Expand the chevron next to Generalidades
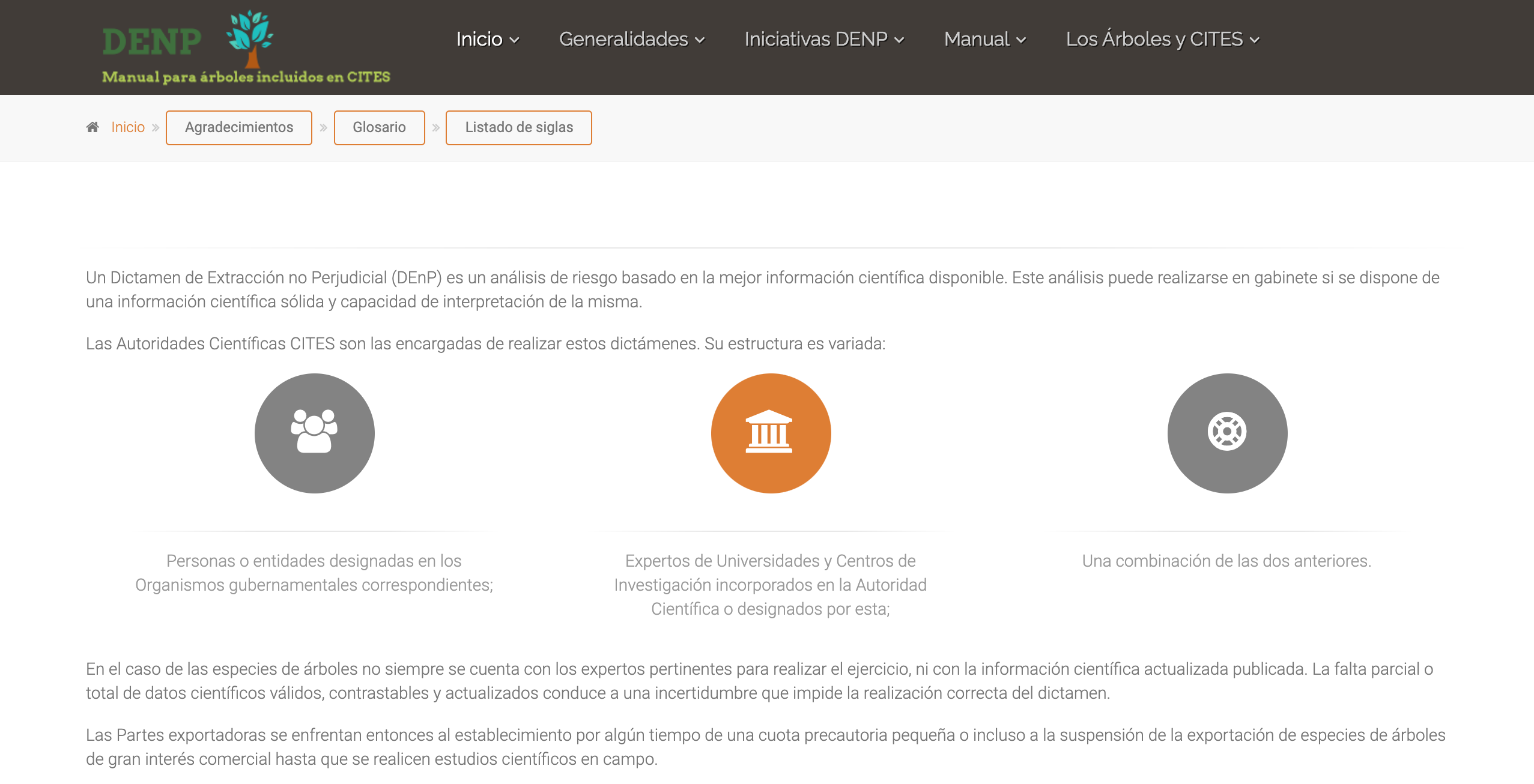 click(x=700, y=40)
